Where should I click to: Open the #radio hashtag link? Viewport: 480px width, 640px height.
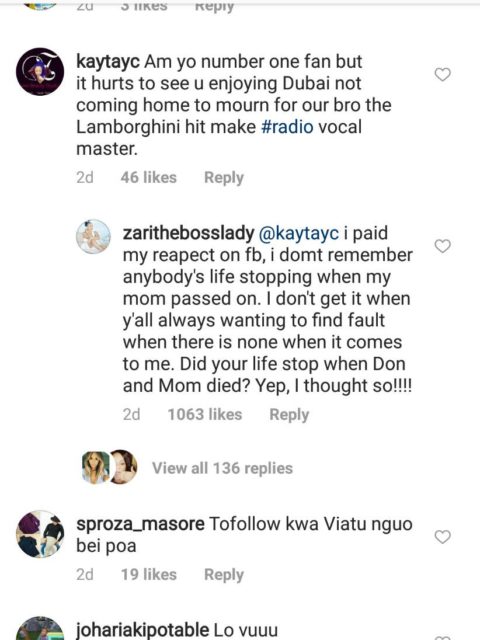[287, 127]
